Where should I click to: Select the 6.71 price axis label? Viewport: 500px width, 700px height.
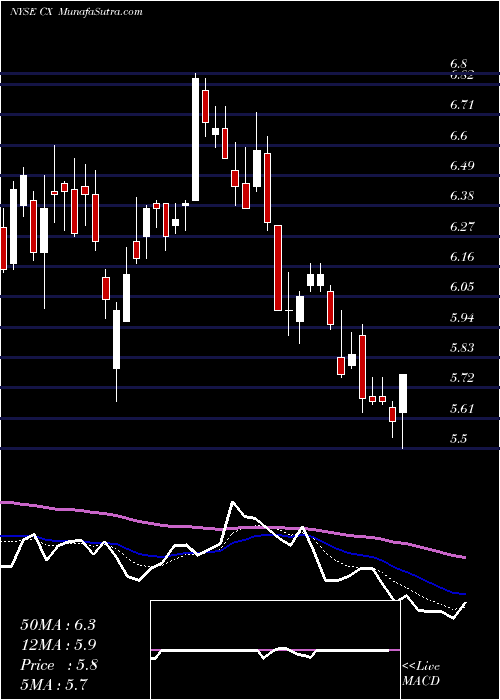461,105
